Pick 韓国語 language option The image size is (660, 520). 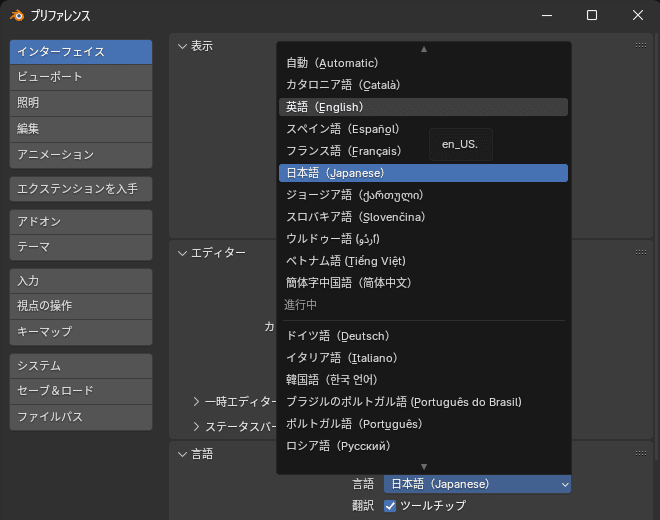[x=423, y=380]
